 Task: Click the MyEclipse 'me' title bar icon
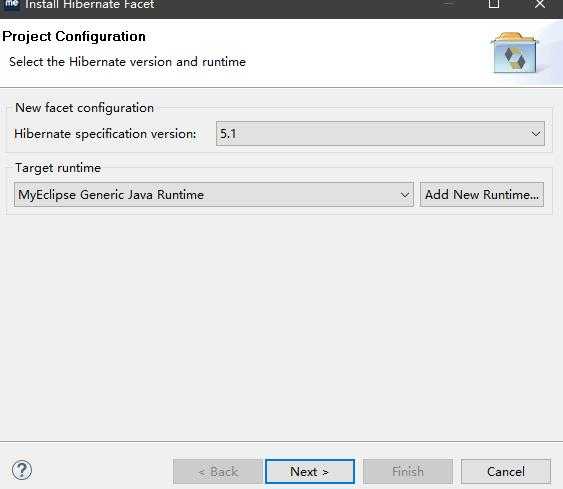(x=11, y=5)
